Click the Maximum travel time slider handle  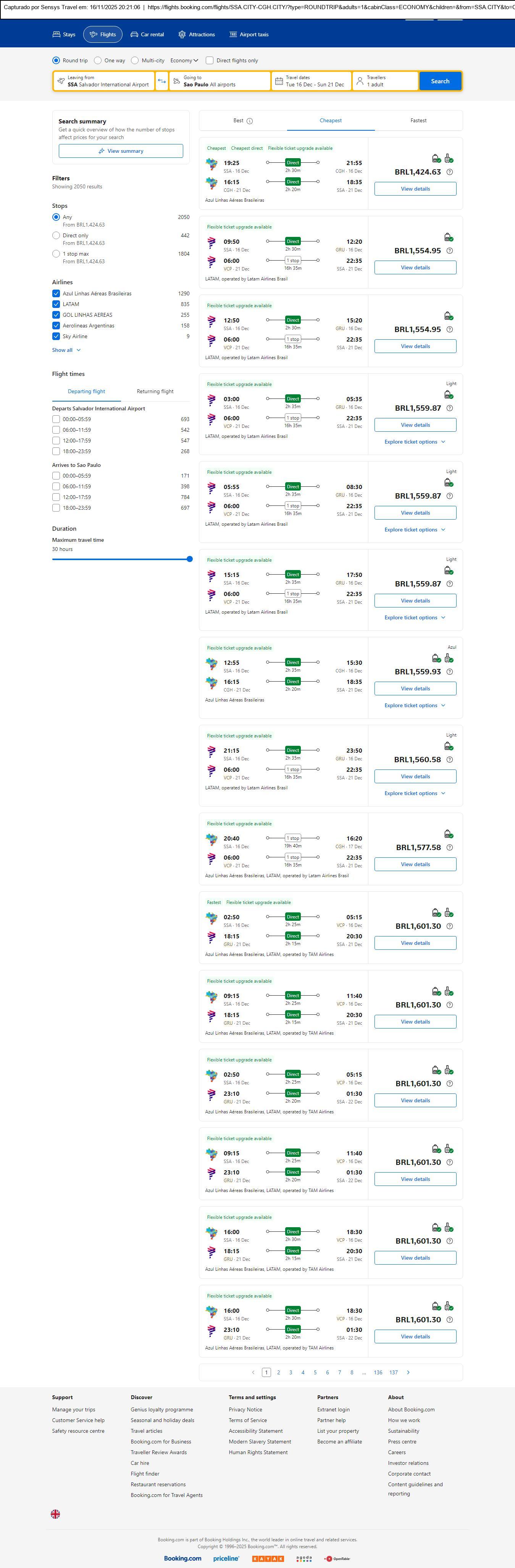tap(190, 559)
